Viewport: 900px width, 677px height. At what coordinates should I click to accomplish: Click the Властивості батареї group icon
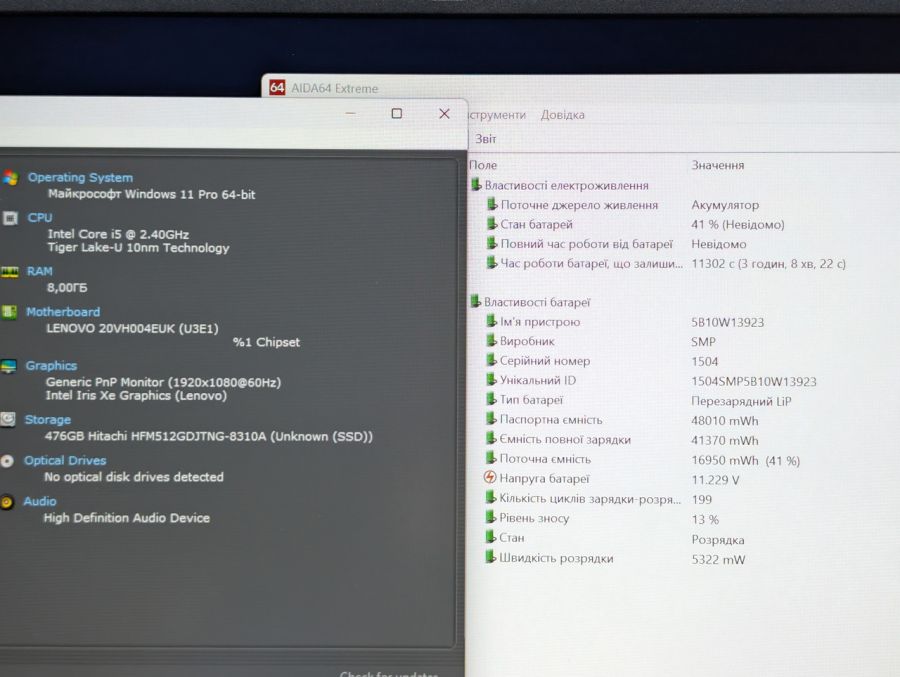(x=475, y=301)
